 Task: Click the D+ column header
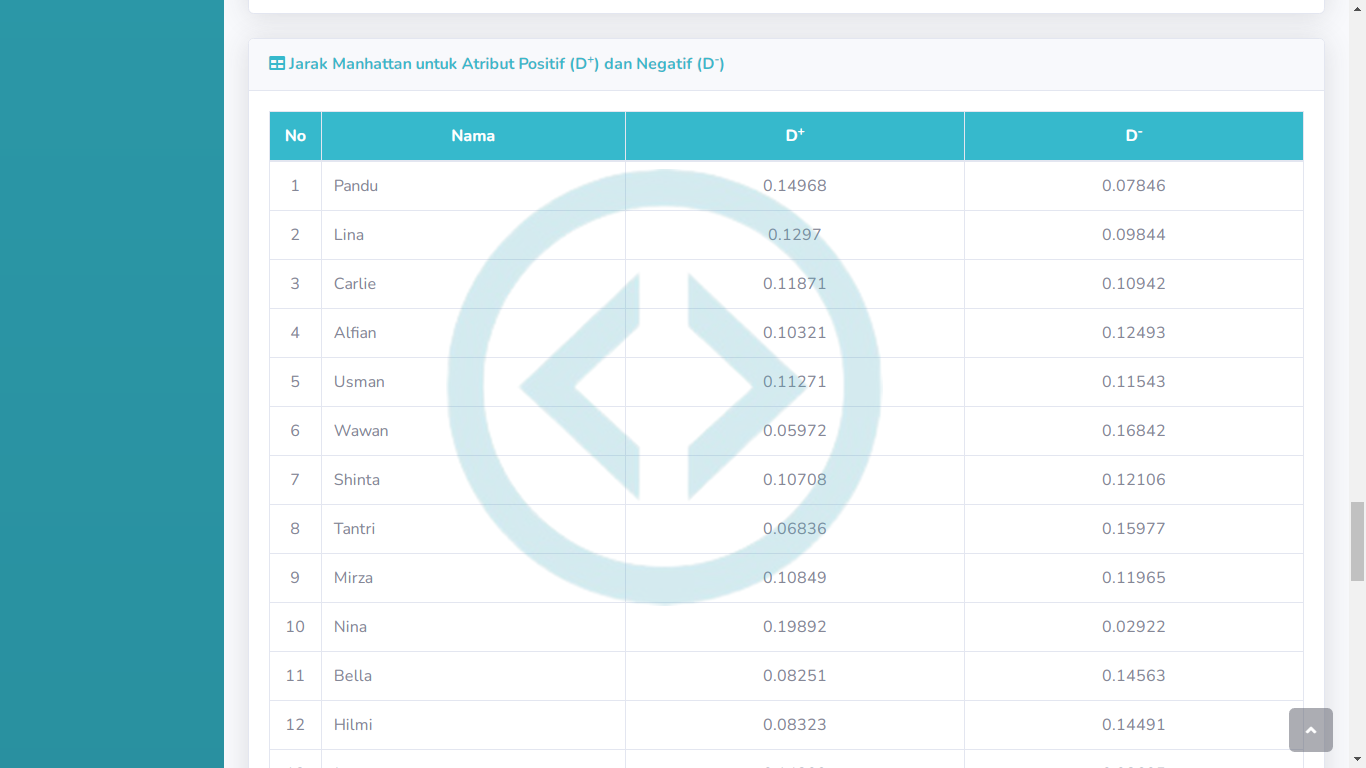click(x=795, y=136)
